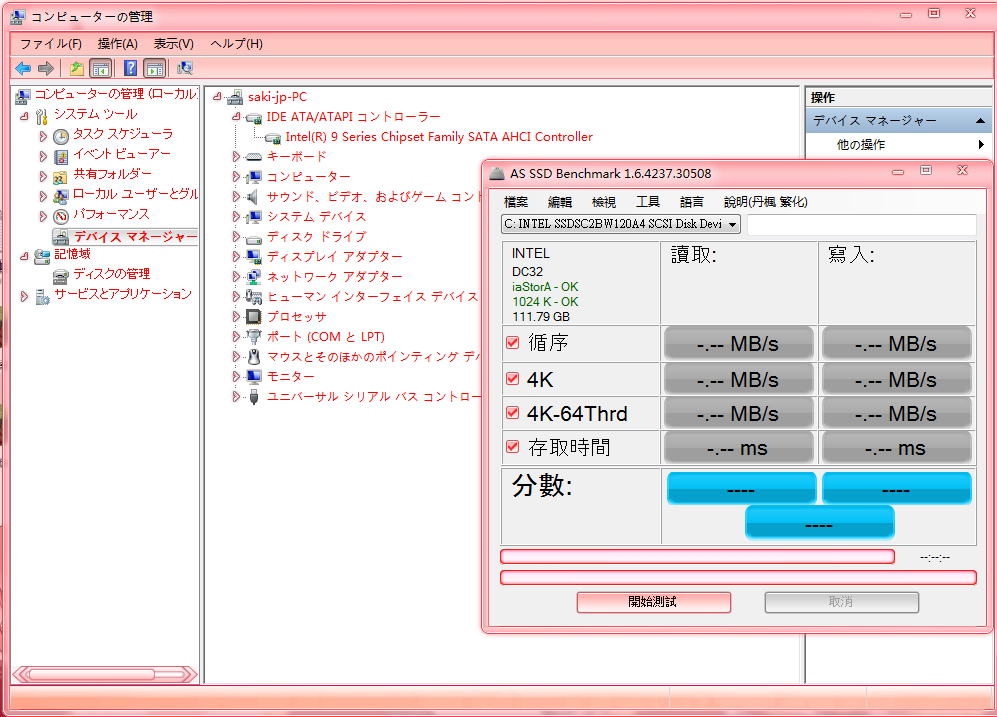Click the Scan for hardware changes icon

[x=185, y=68]
